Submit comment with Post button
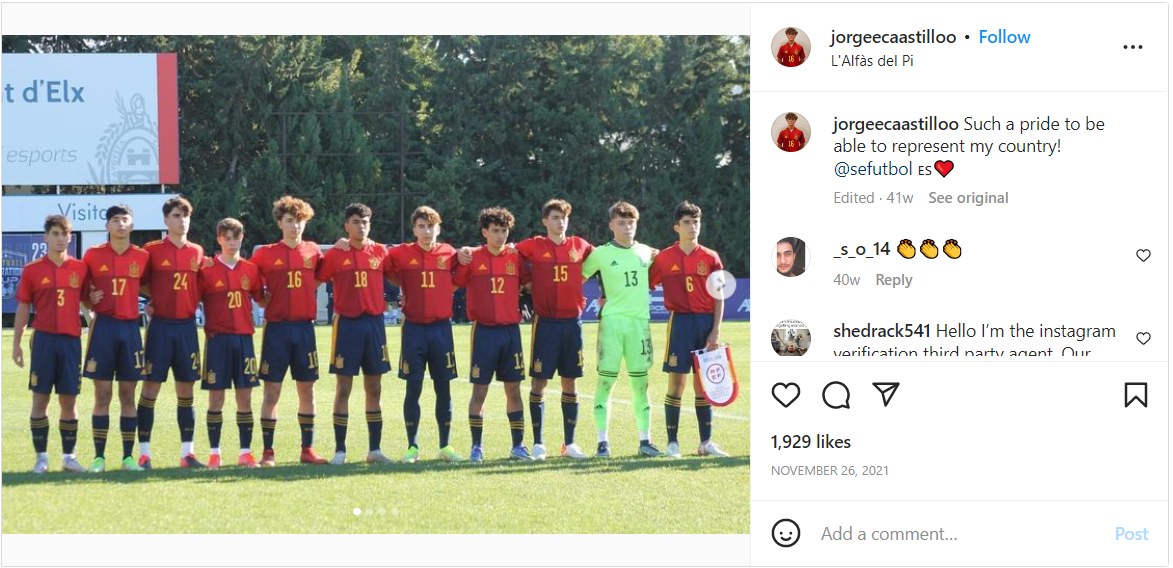This screenshot has height=568, width=1173. tap(1131, 534)
